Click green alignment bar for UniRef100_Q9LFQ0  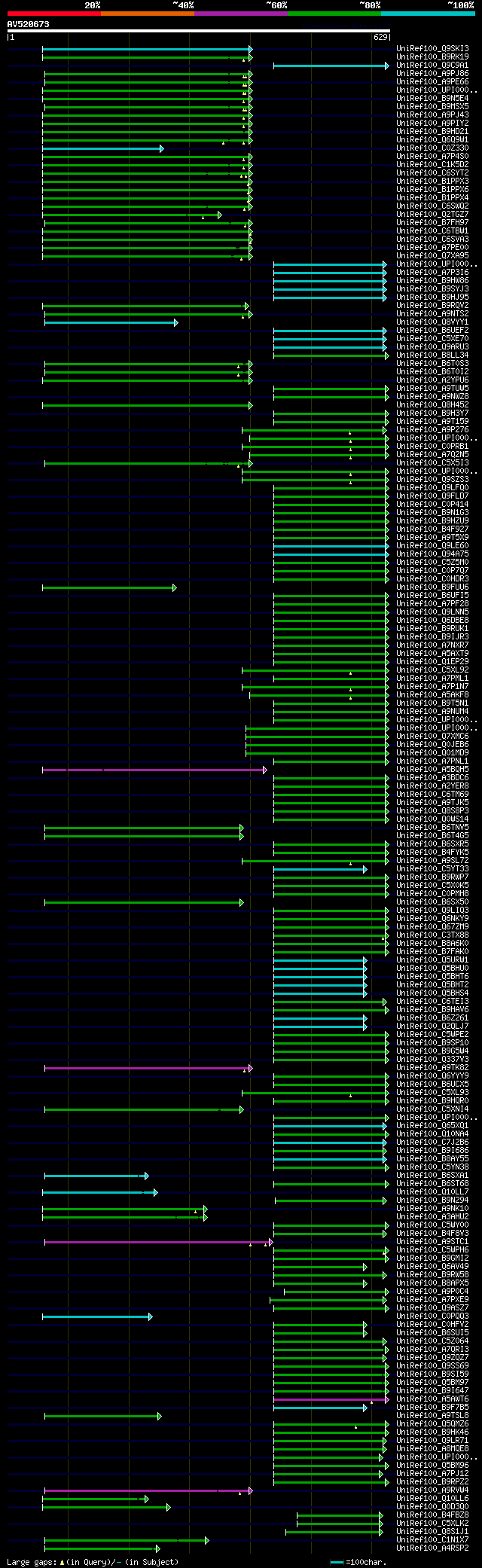coord(331,488)
